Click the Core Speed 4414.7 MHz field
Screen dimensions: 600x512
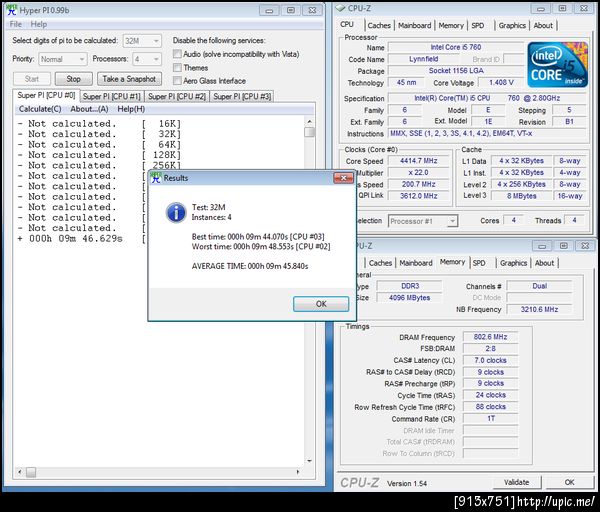click(419, 161)
